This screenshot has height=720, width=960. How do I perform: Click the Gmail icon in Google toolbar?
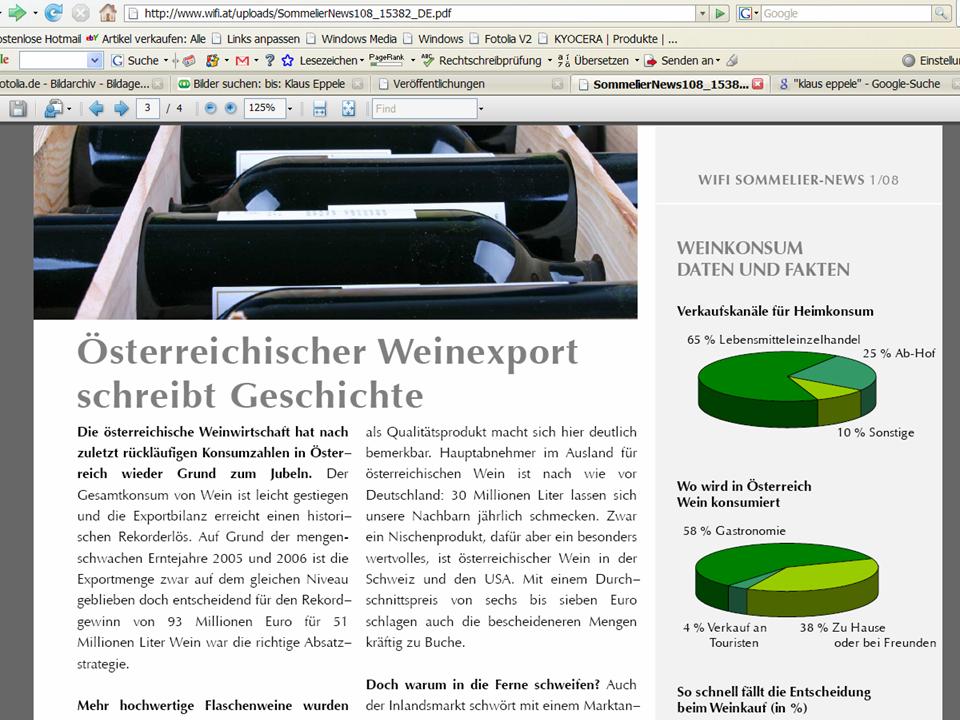click(x=242, y=60)
